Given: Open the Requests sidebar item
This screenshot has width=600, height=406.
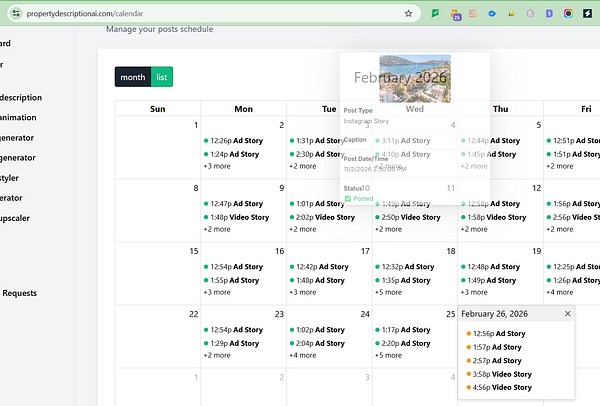Looking at the screenshot, I should [x=20, y=293].
